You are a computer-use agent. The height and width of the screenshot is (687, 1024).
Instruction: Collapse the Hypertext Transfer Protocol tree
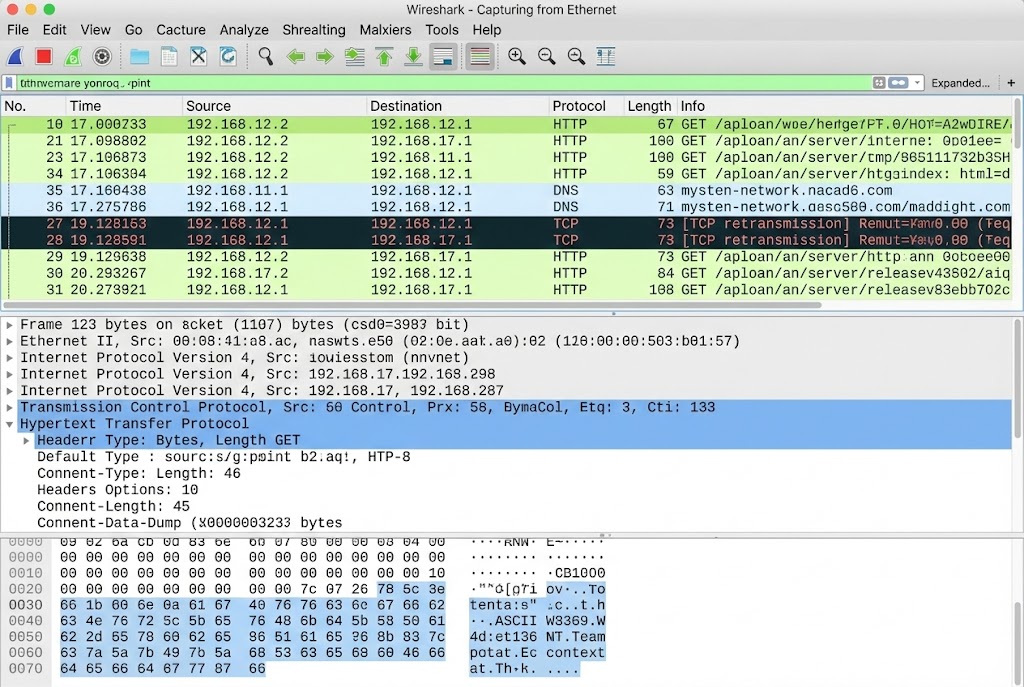click(9, 423)
